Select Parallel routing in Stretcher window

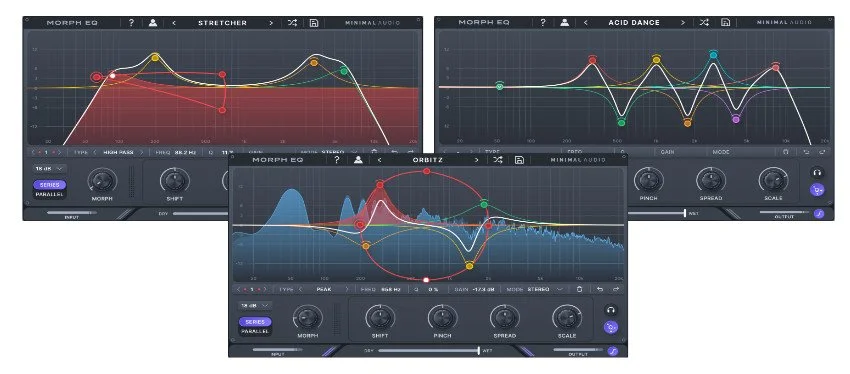click(x=50, y=194)
